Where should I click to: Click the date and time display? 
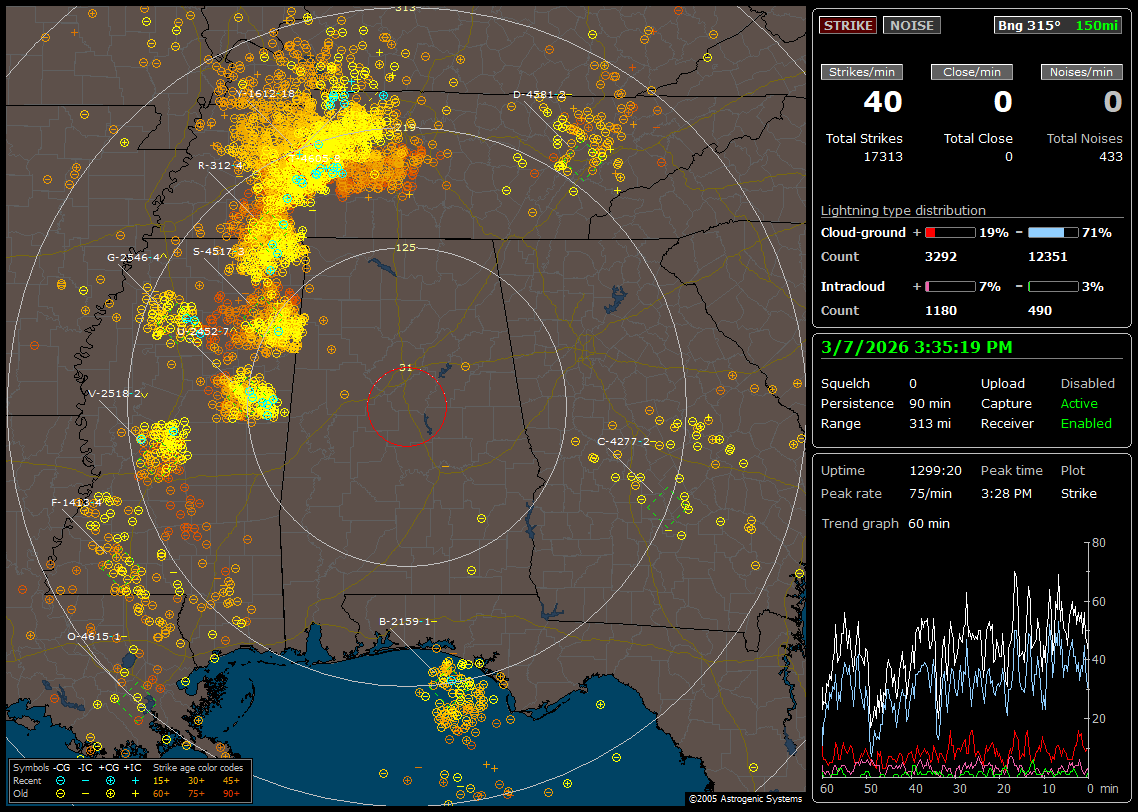(x=916, y=347)
